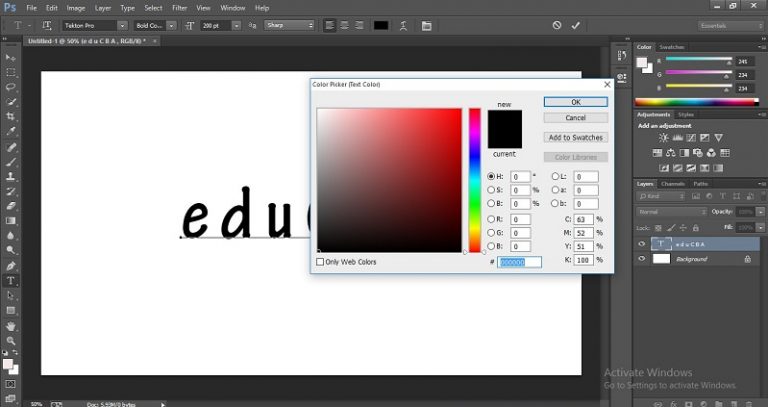Select the Hand tool
768x407 pixels.
tap(11, 326)
